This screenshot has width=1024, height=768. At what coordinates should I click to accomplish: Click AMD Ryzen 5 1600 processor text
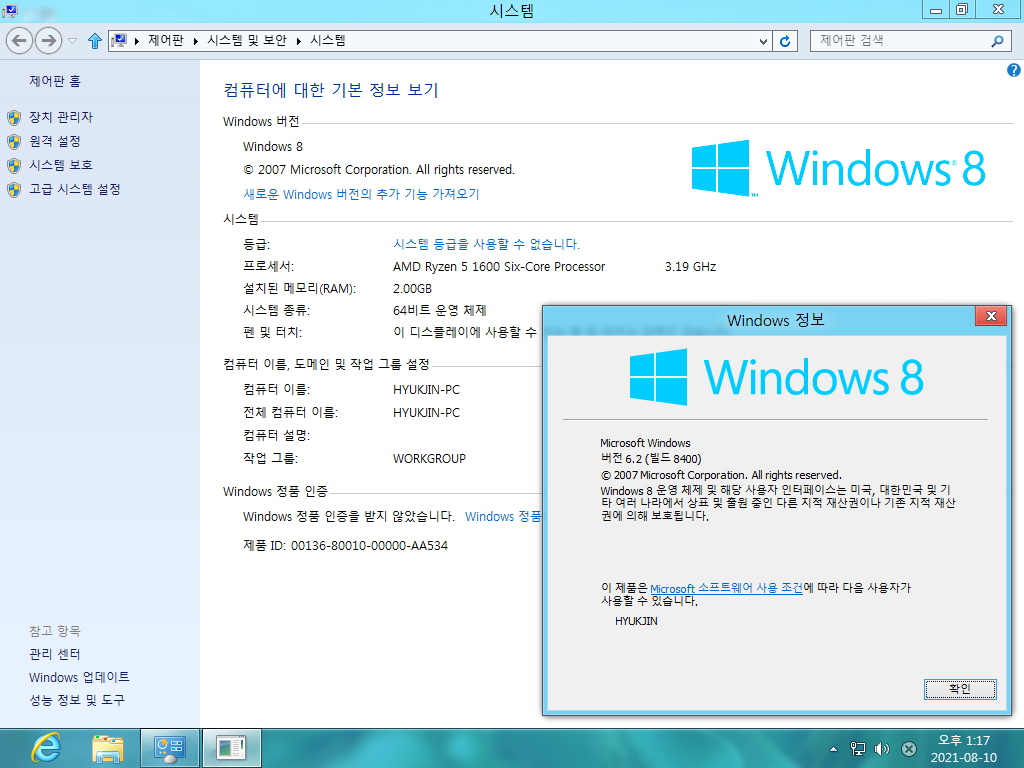499,266
